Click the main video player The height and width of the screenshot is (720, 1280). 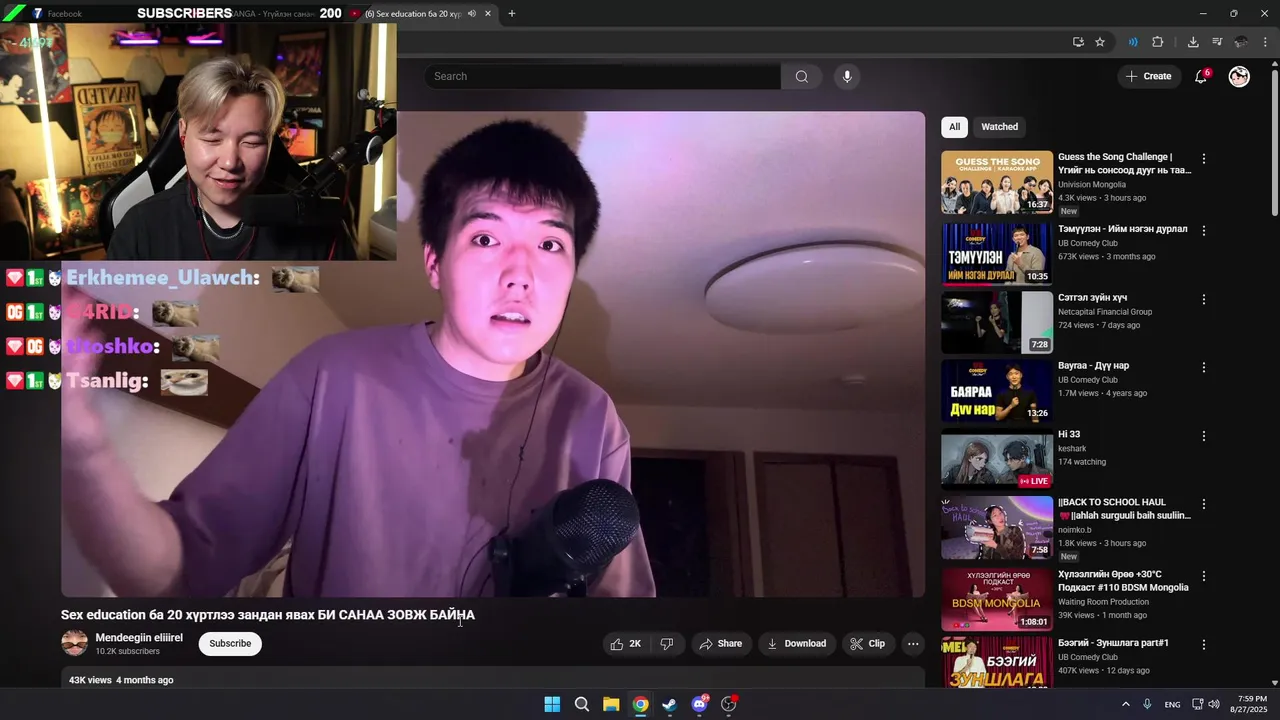[493, 354]
